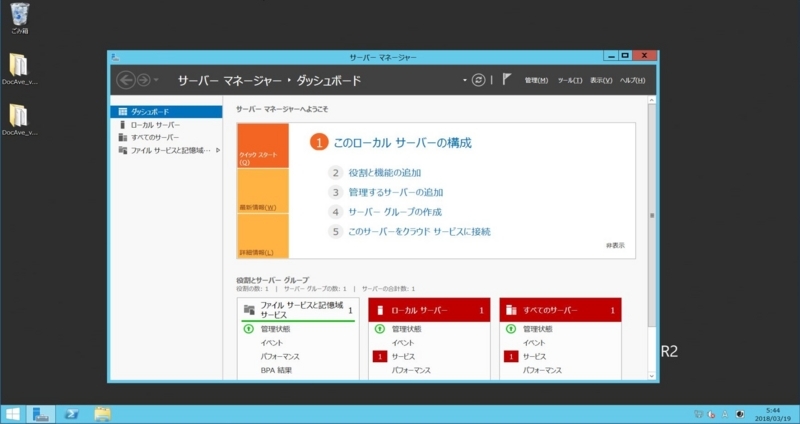The width and height of the screenshot is (800, 424).
Task: Launch PowerShell from the taskbar
Action: coord(71,414)
